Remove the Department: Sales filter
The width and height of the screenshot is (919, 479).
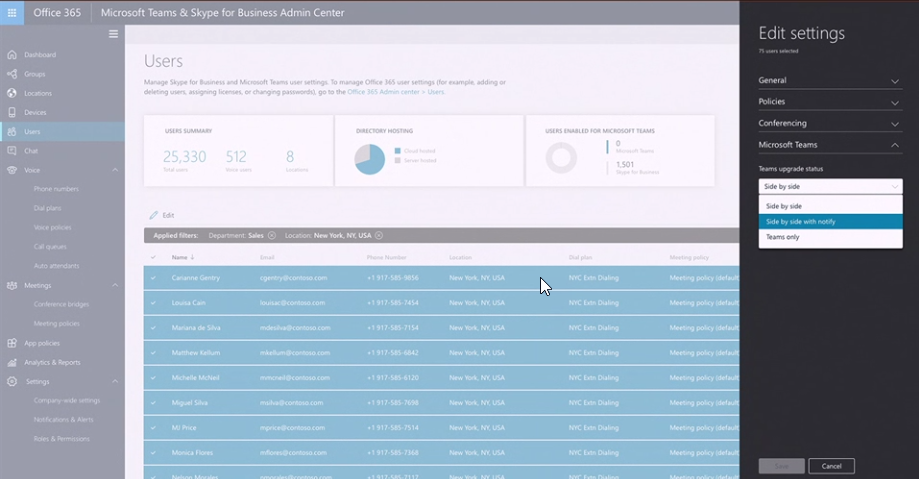point(272,236)
